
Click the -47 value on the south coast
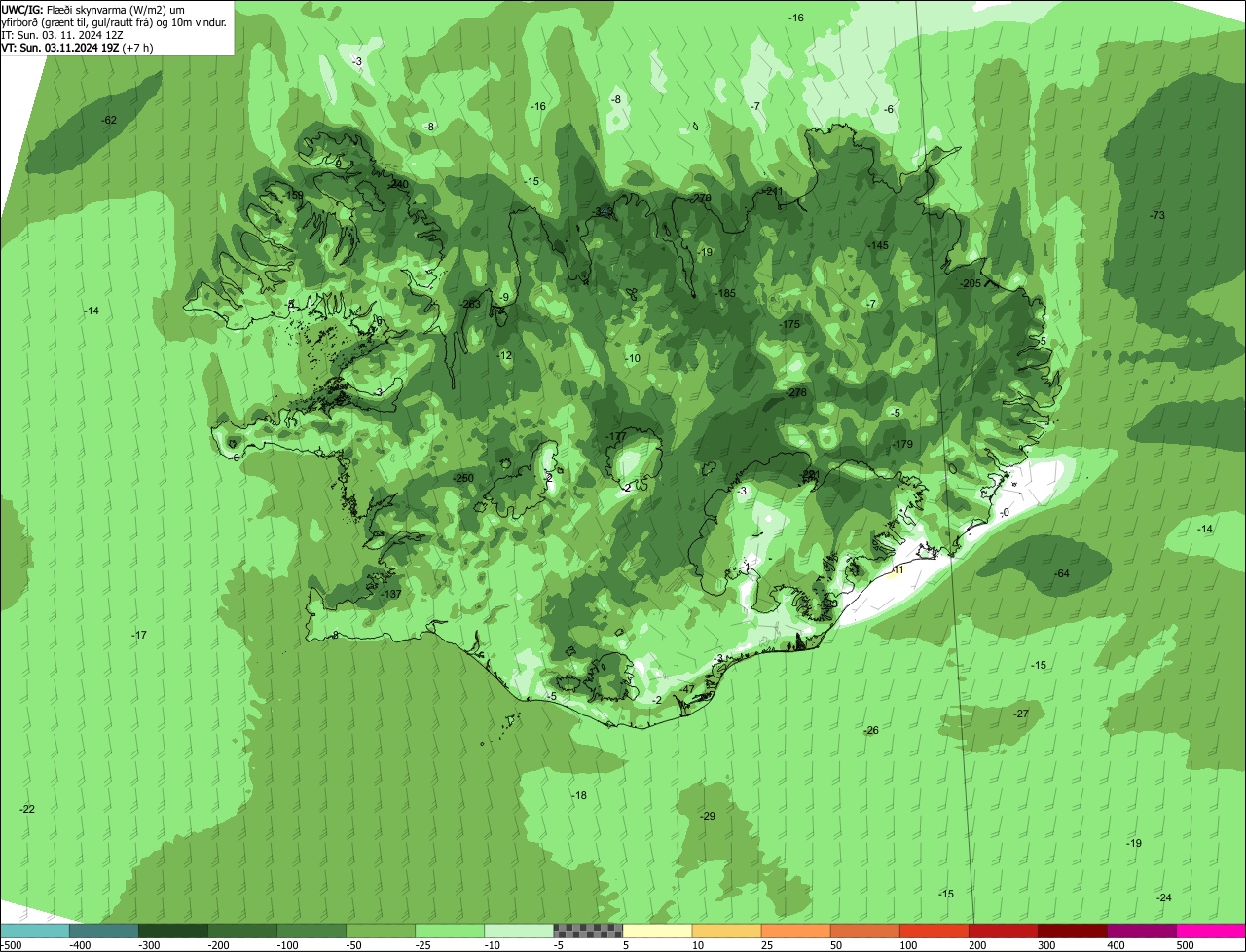pyautogui.click(x=686, y=689)
